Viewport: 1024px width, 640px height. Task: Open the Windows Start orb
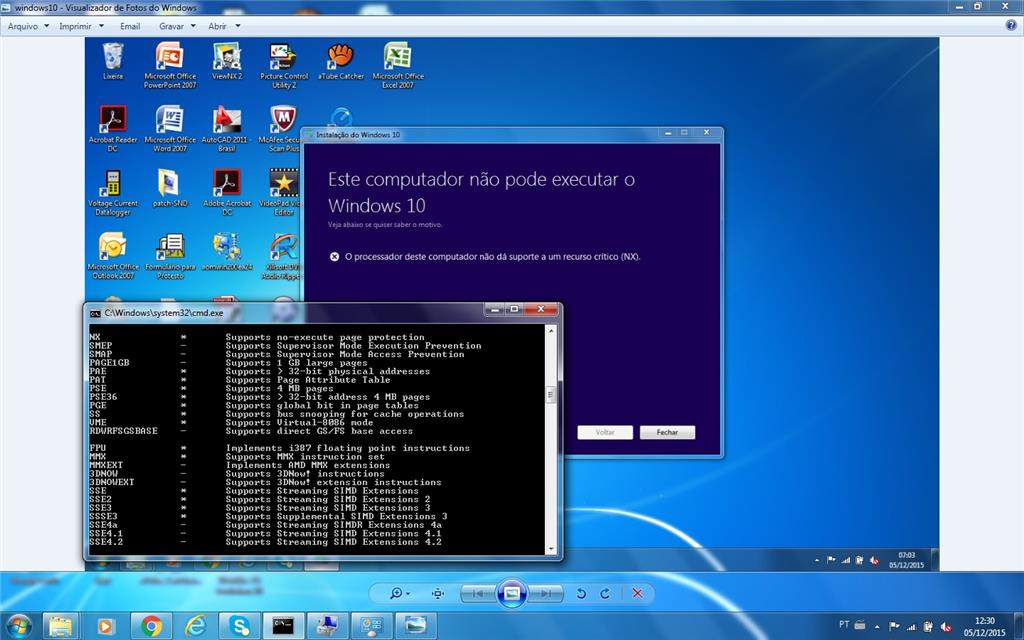[18, 626]
